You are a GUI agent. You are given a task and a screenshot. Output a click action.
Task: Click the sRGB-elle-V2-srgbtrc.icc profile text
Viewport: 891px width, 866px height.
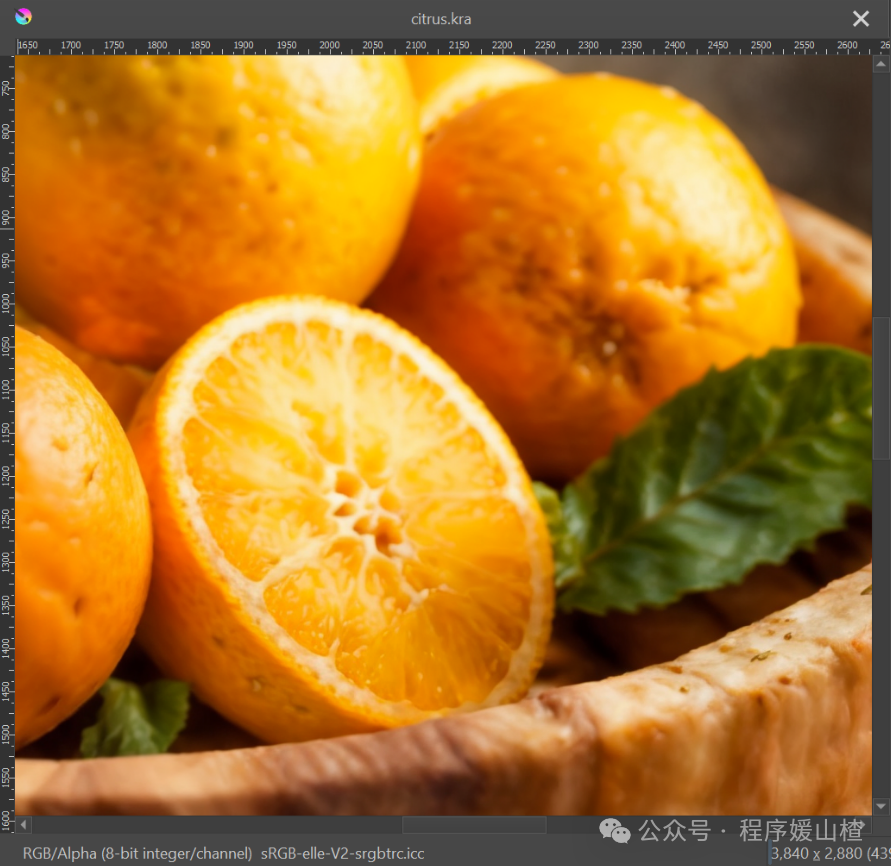click(343, 853)
